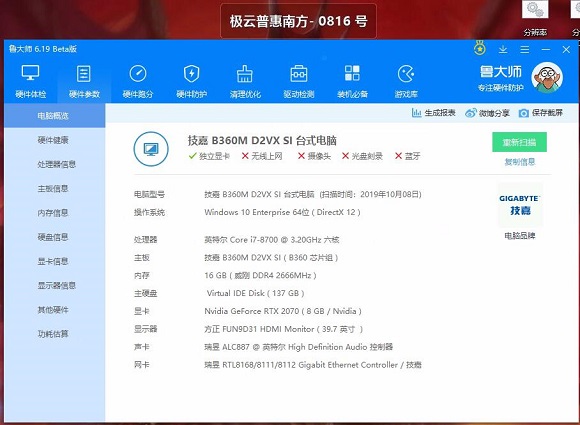
Task: Click the Windows 10 Enterprise system value
Action: (282, 212)
